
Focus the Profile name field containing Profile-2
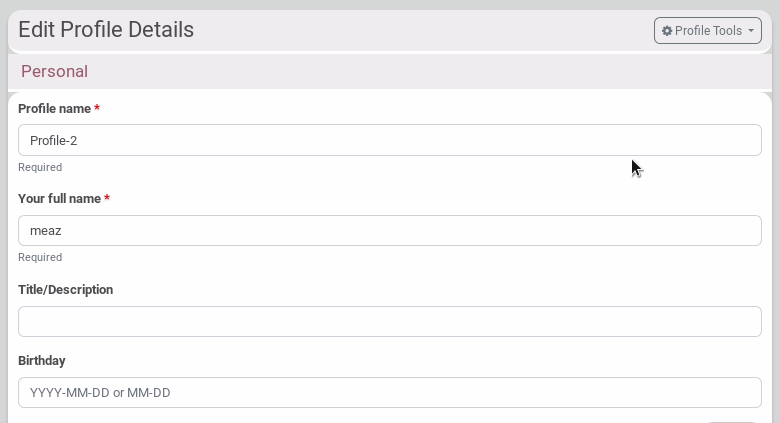390,140
